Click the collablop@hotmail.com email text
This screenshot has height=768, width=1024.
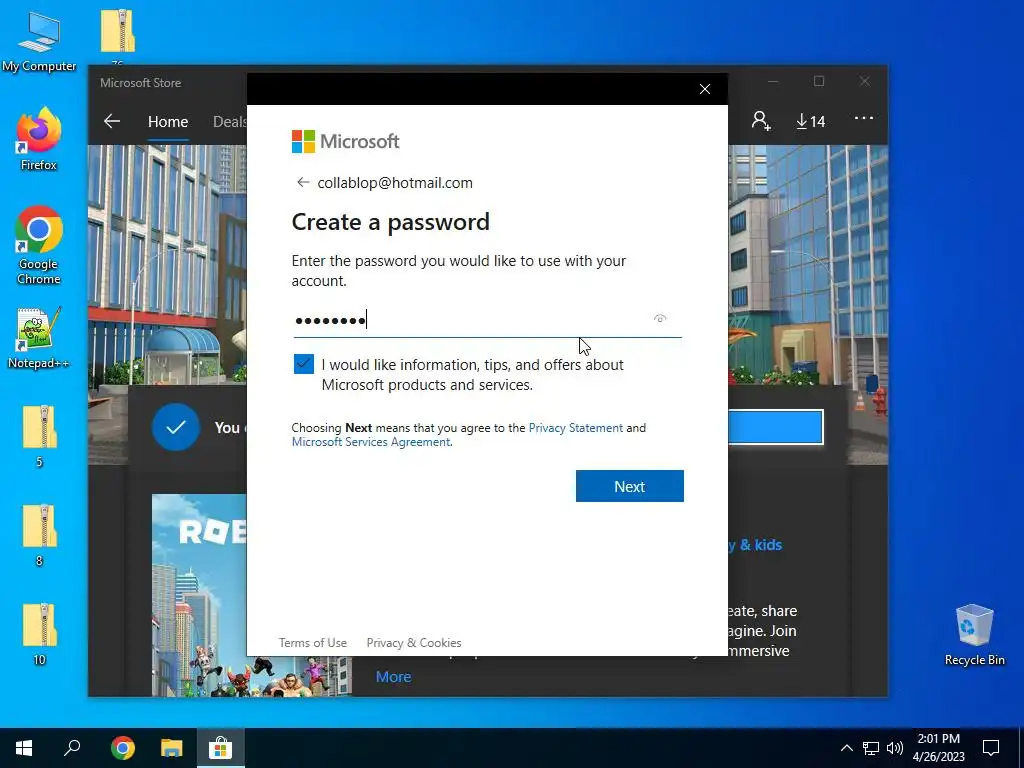[395, 183]
